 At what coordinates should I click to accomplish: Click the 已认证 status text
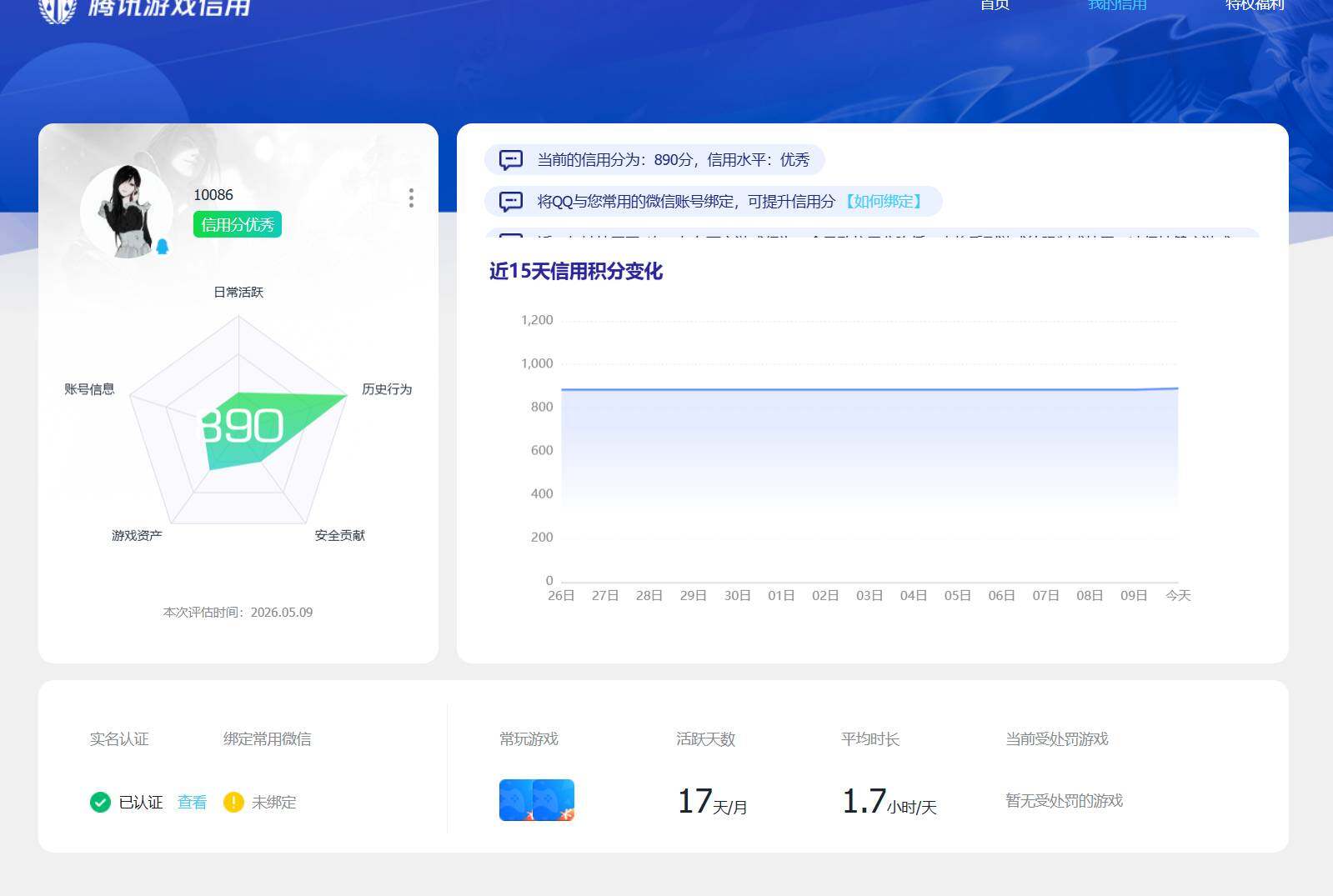pyautogui.click(x=141, y=802)
